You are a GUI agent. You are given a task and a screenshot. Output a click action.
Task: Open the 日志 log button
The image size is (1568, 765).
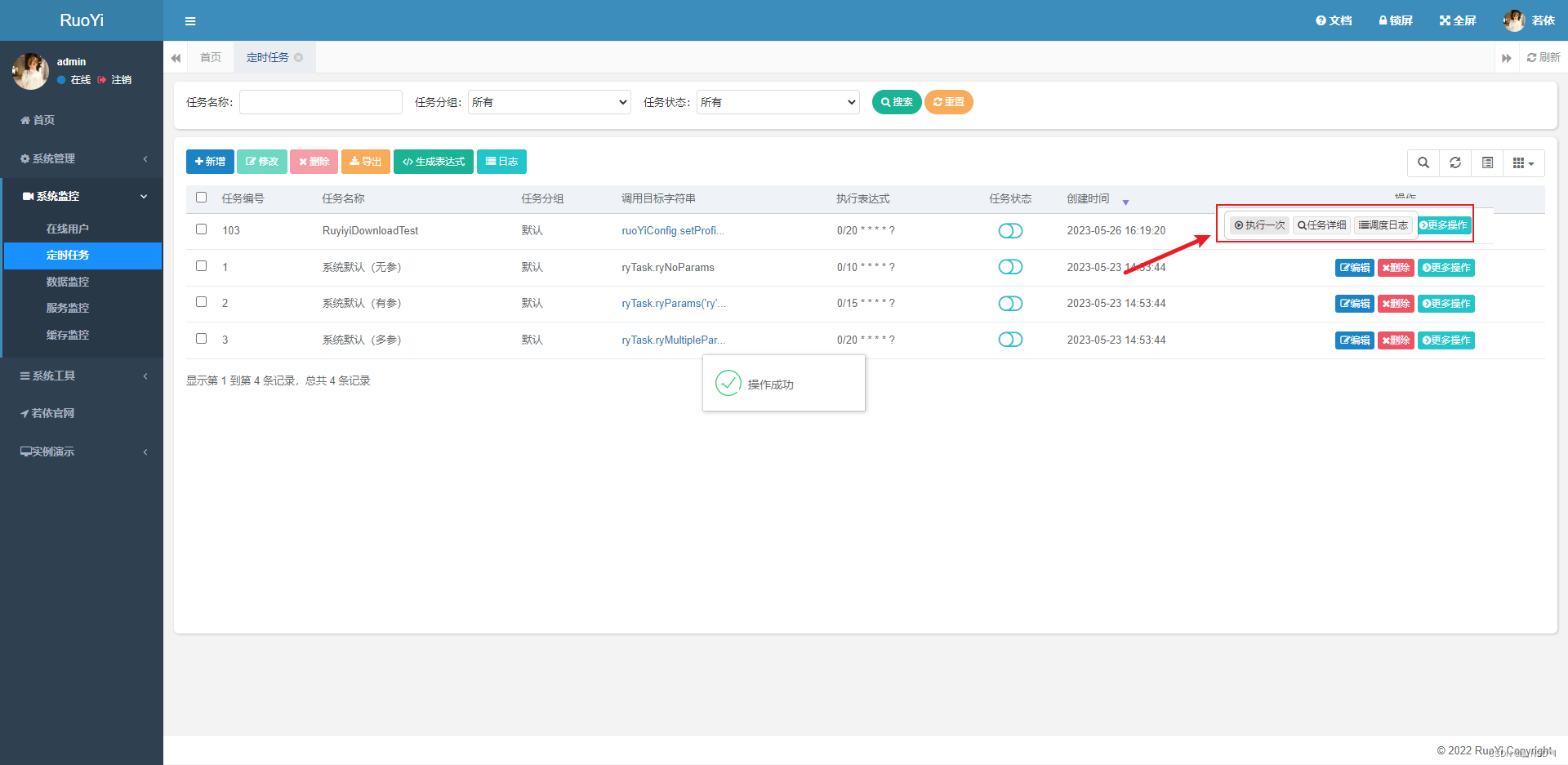pos(501,162)
